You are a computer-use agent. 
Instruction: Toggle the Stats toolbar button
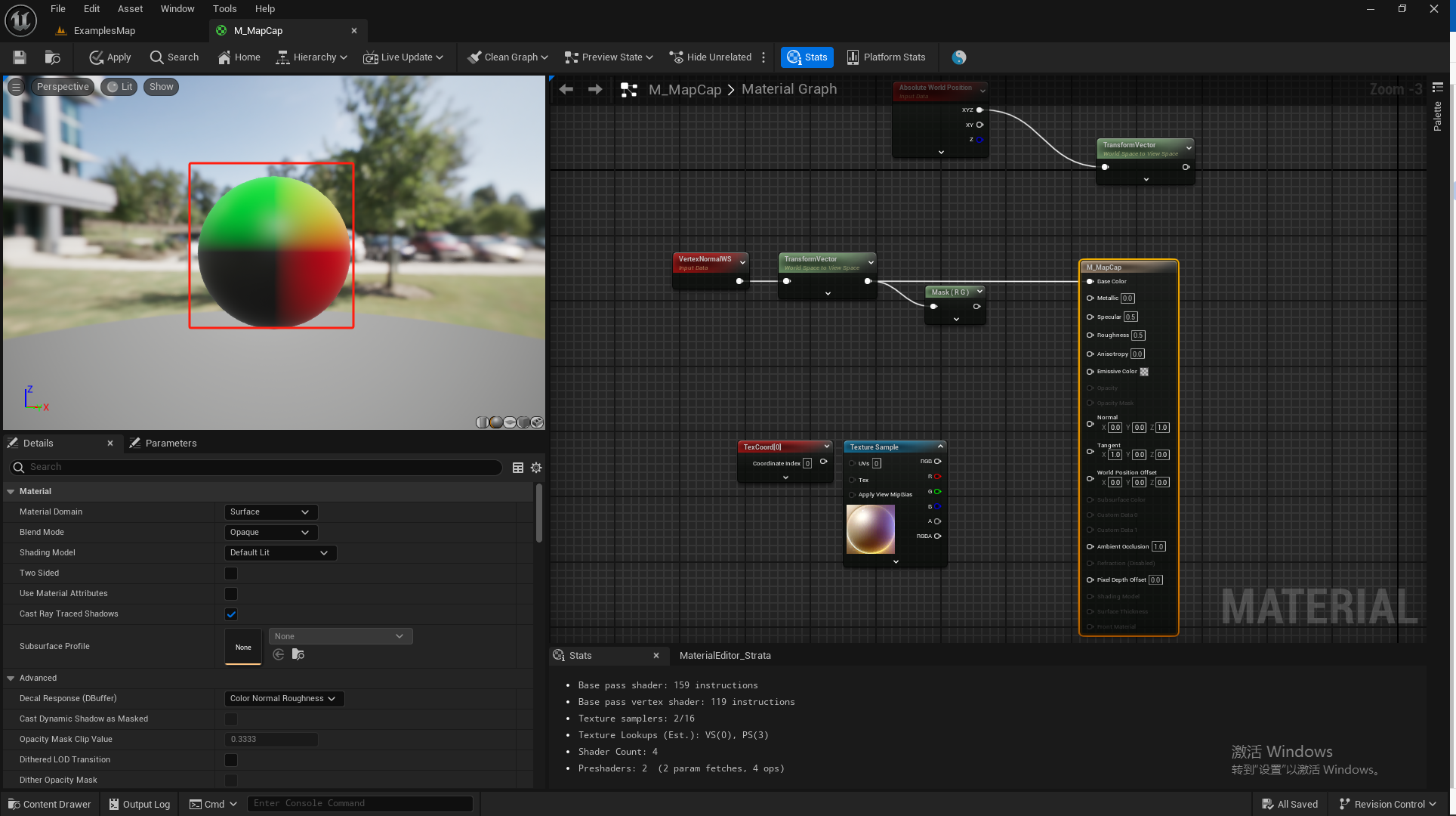point(807,57)
